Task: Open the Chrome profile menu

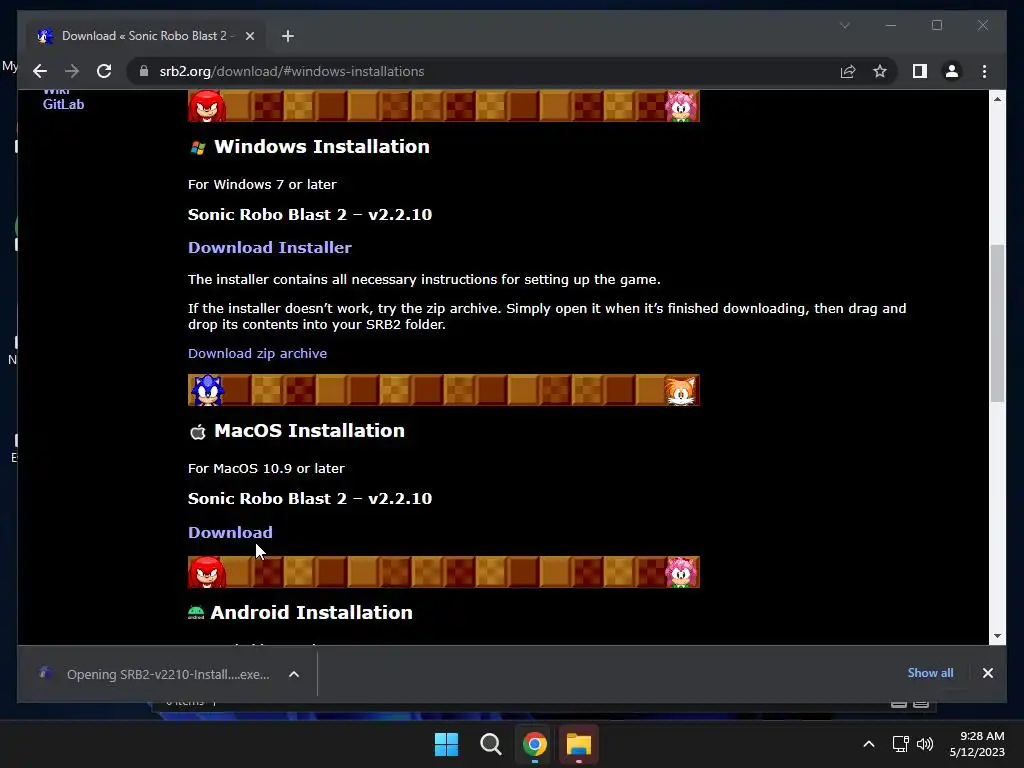Action: 952,71
